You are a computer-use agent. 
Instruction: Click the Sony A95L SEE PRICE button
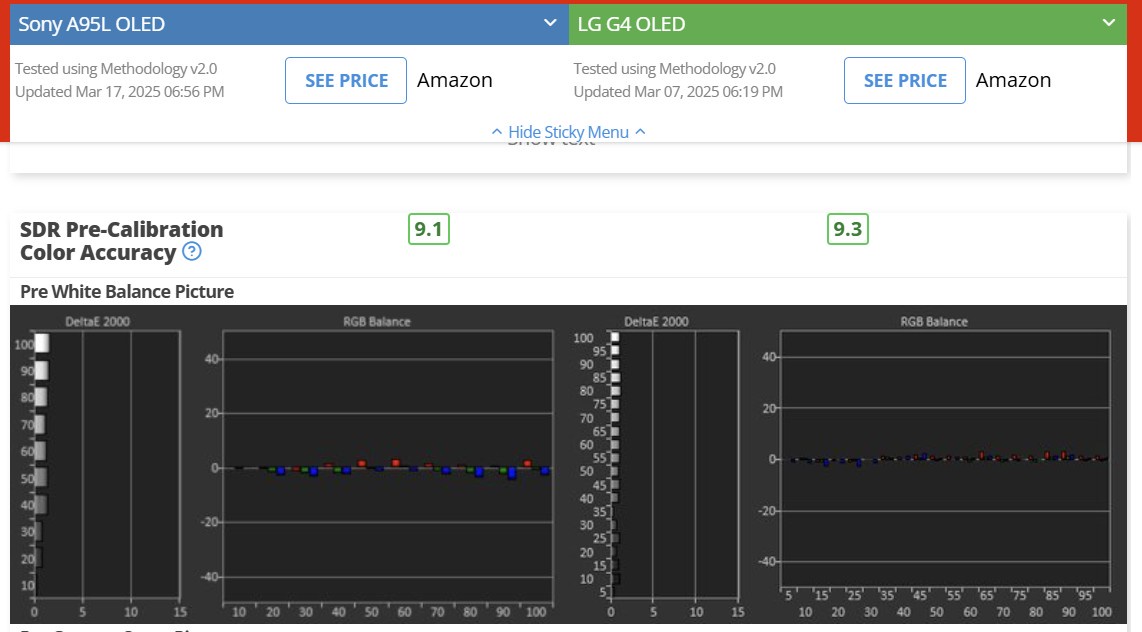[x=346, y=81]
